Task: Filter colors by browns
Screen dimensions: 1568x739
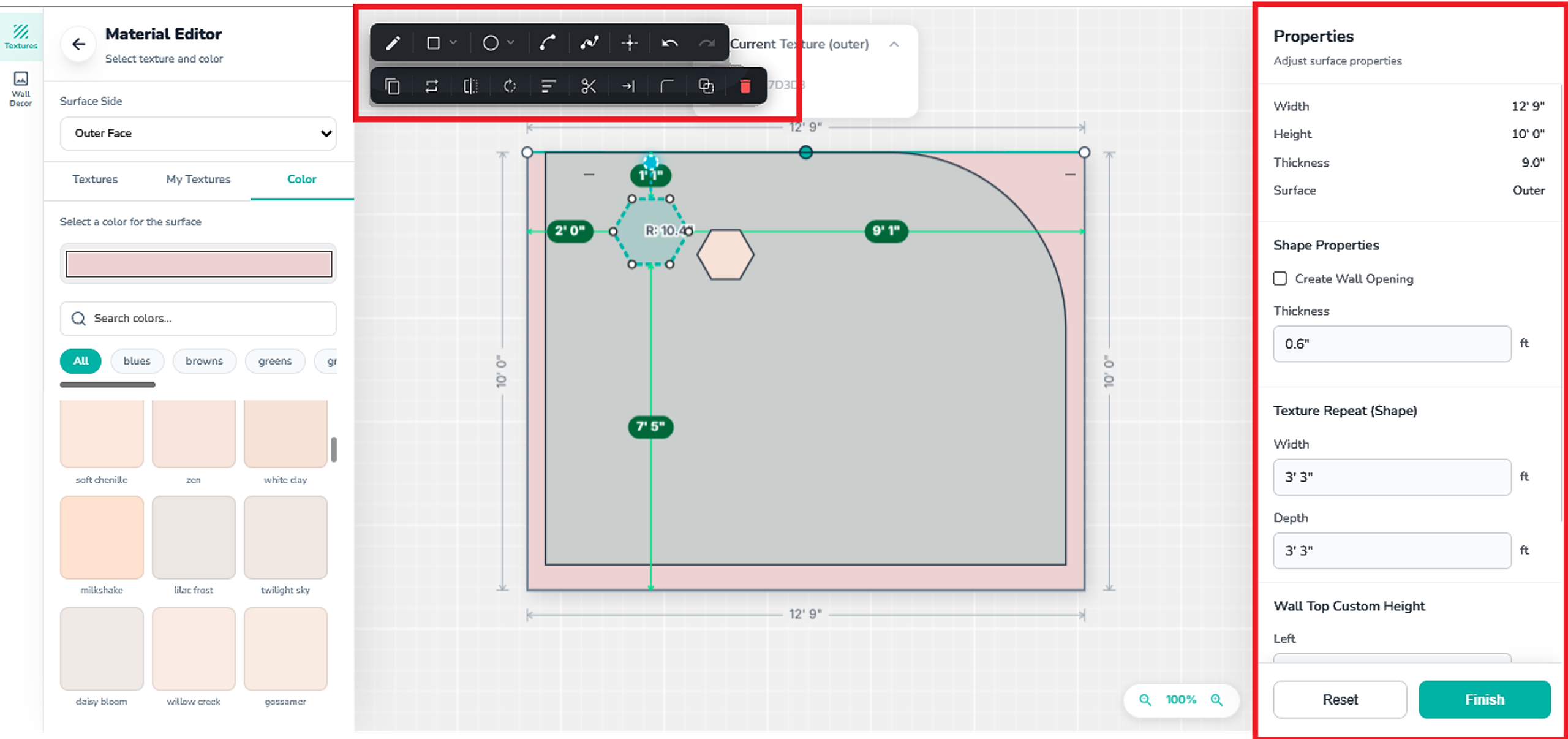Action: 205,360
